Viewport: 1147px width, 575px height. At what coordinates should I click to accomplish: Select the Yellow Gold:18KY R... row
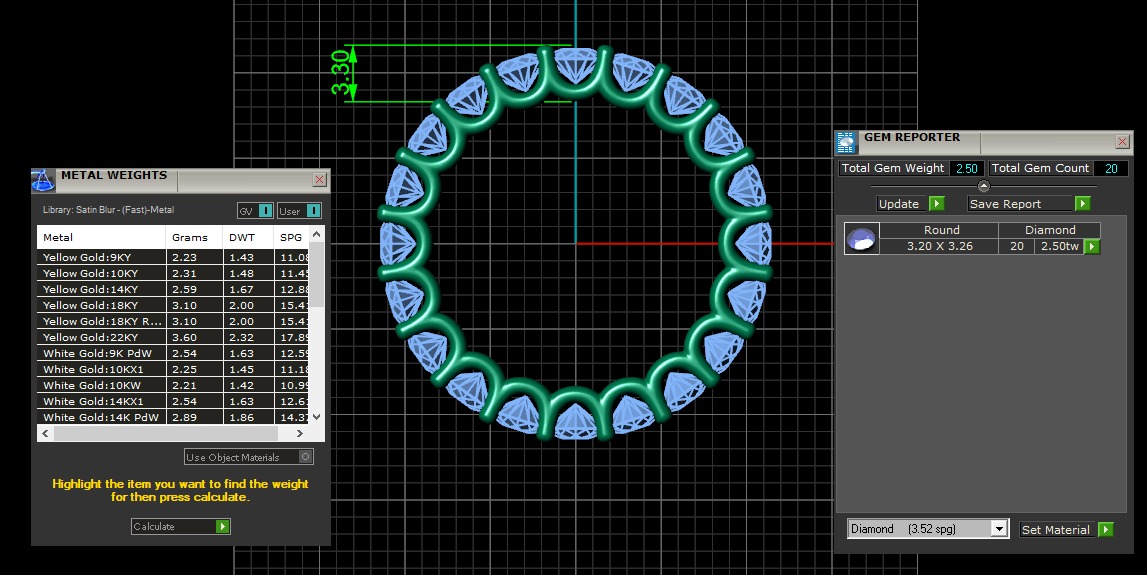(x=173, y=322)
